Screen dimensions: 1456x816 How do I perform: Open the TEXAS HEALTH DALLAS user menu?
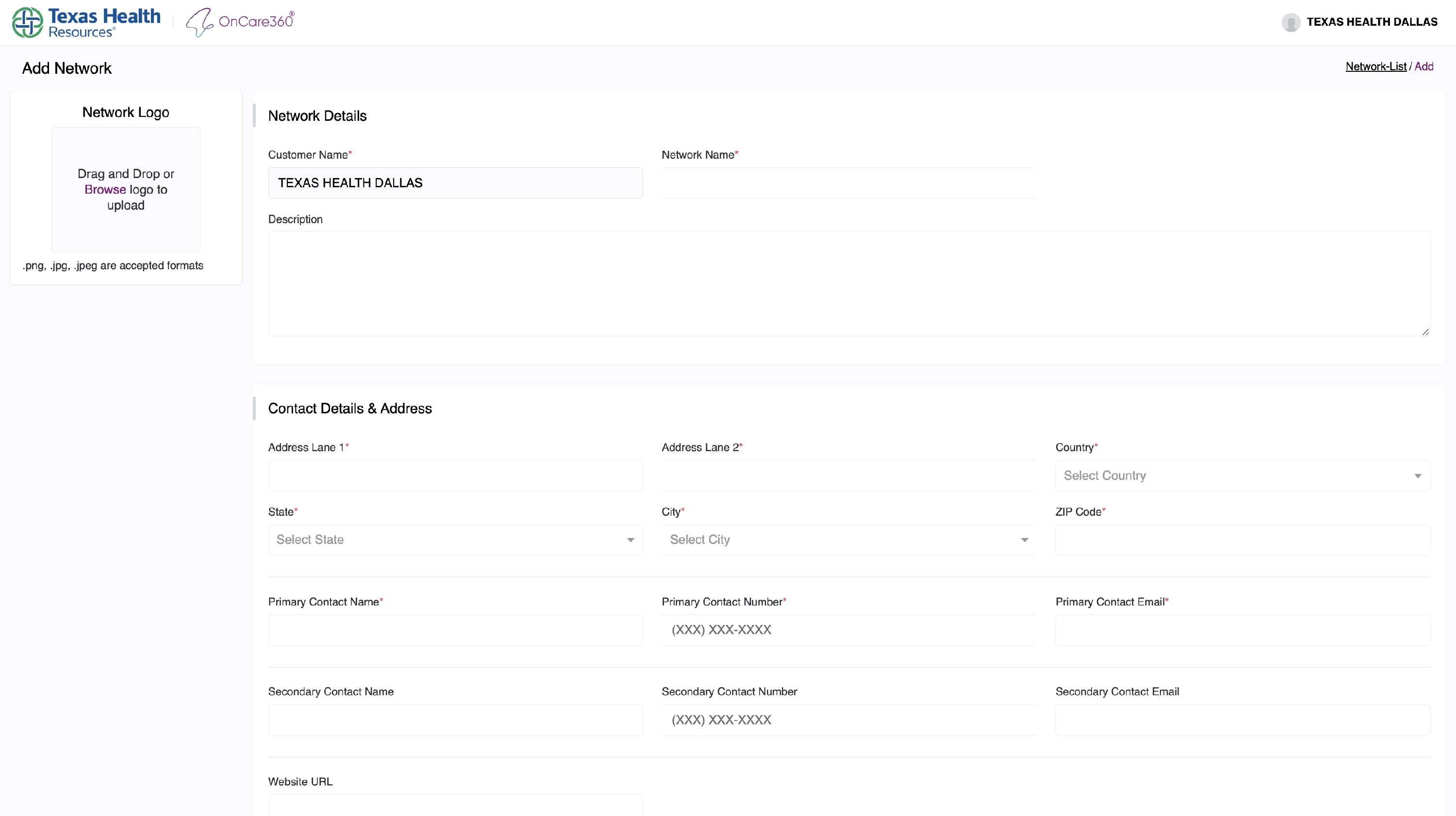[1371, 22]
